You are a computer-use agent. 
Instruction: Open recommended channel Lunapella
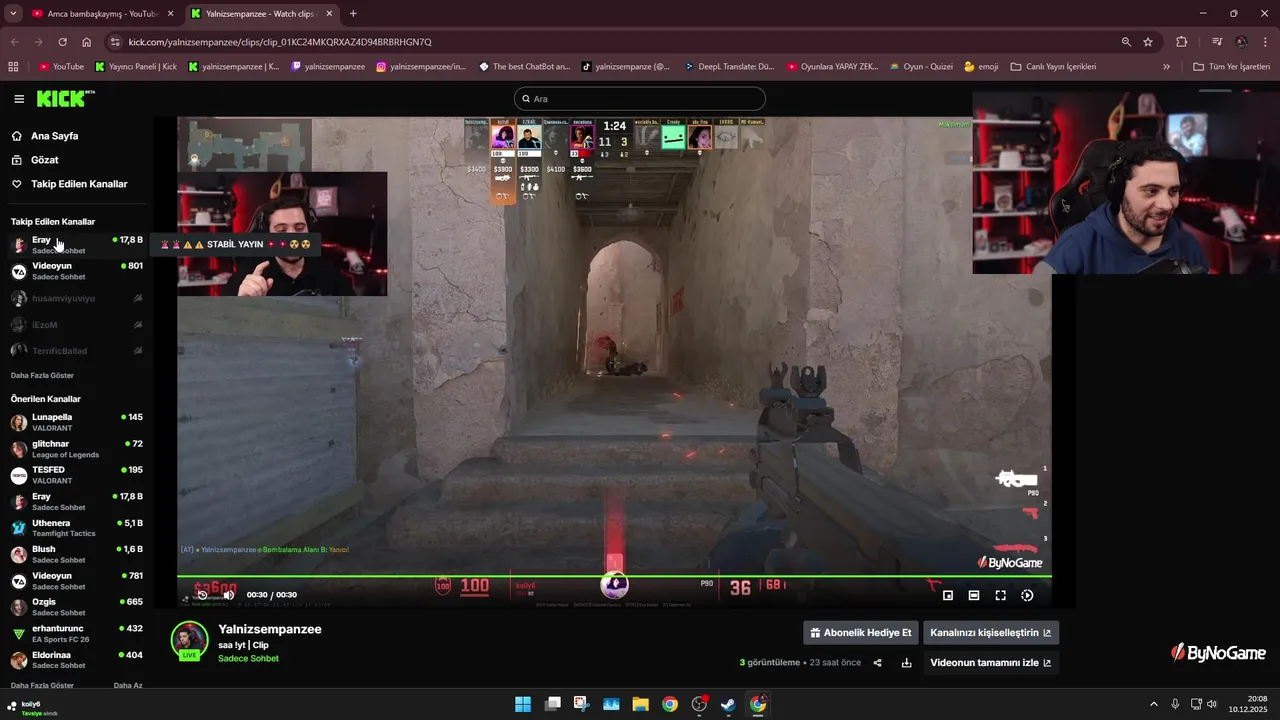[x=76, y=422]
